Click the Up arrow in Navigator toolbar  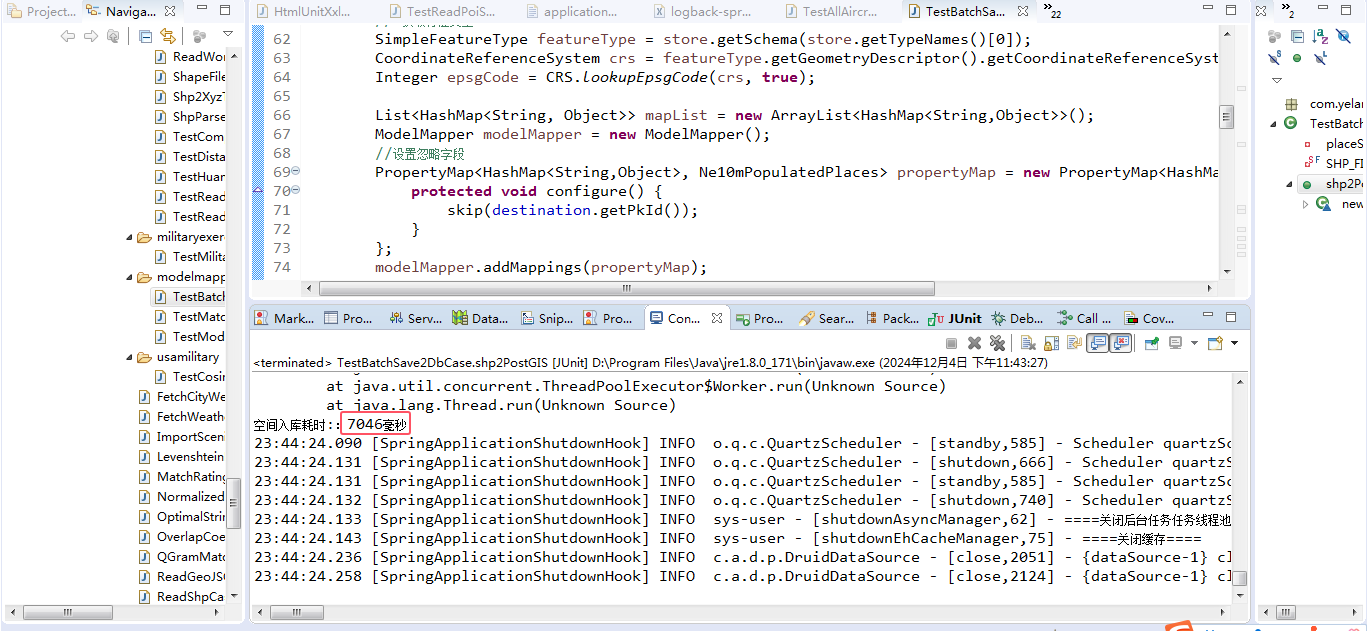(113, 36)
